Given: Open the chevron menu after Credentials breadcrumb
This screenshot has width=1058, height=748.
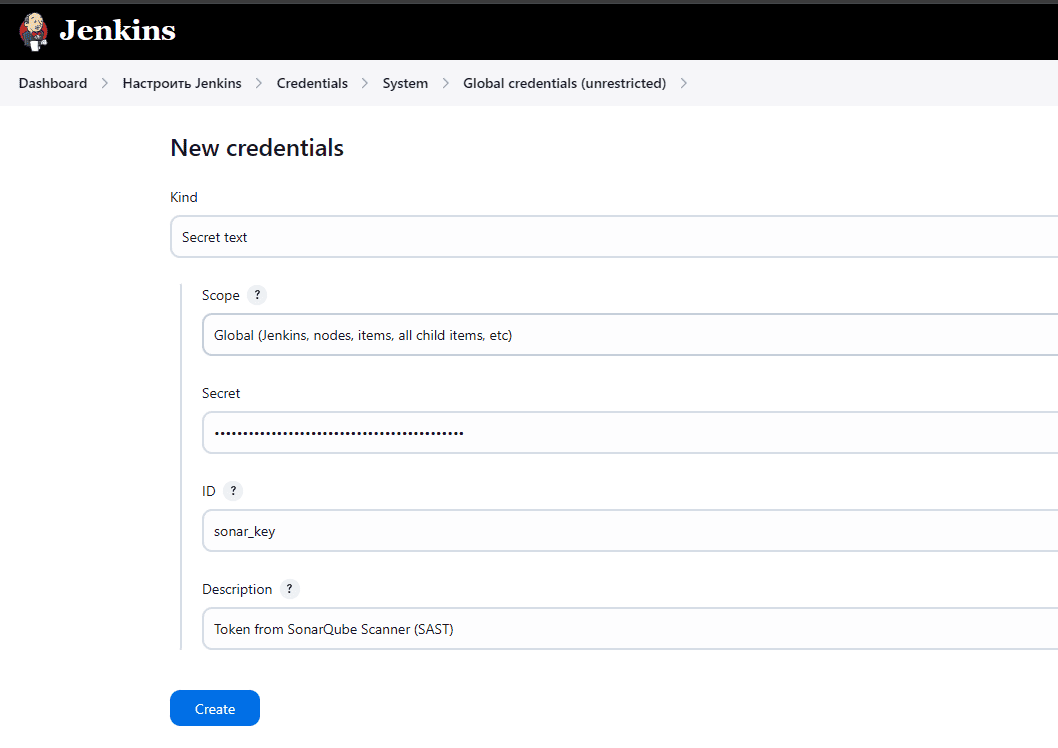Looking at the screenshot, I should [365, 84].
